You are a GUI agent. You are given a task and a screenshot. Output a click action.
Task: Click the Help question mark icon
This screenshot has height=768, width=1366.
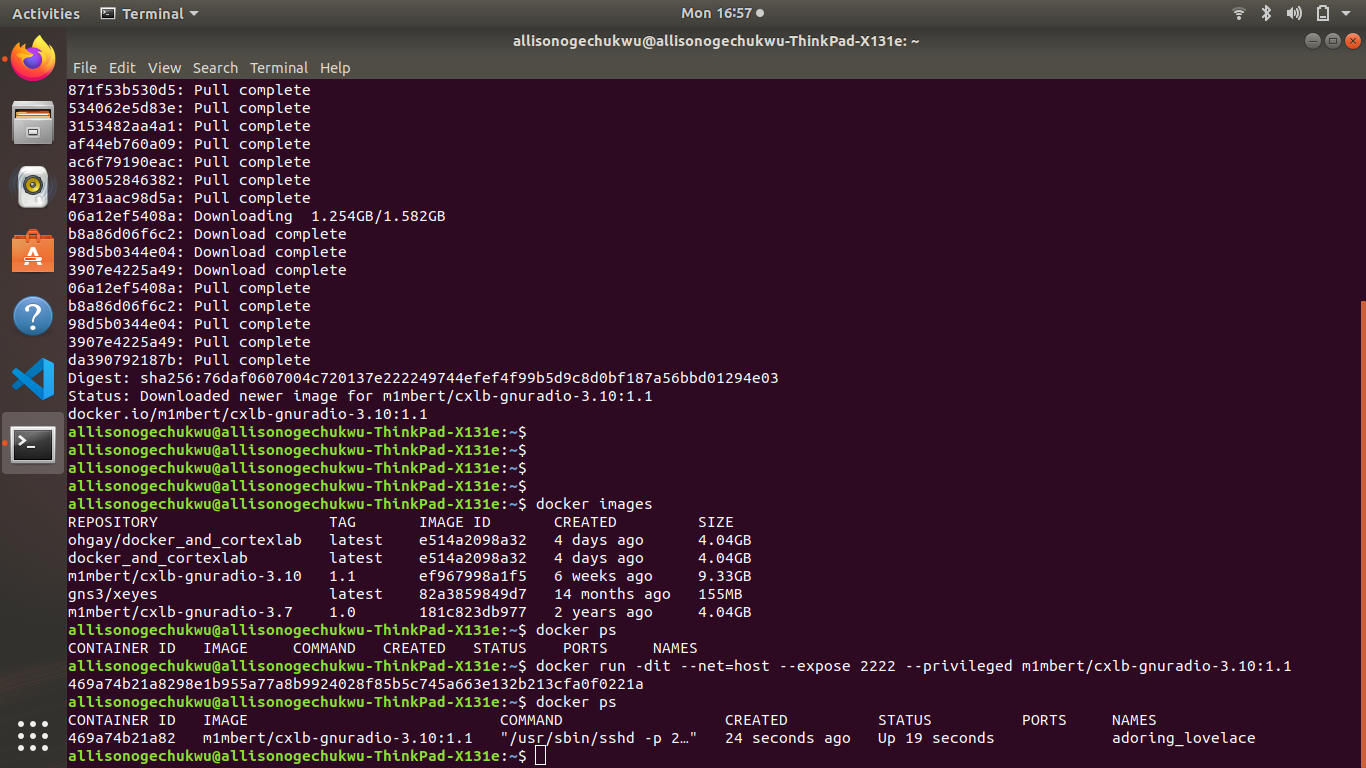click(33, 316)
